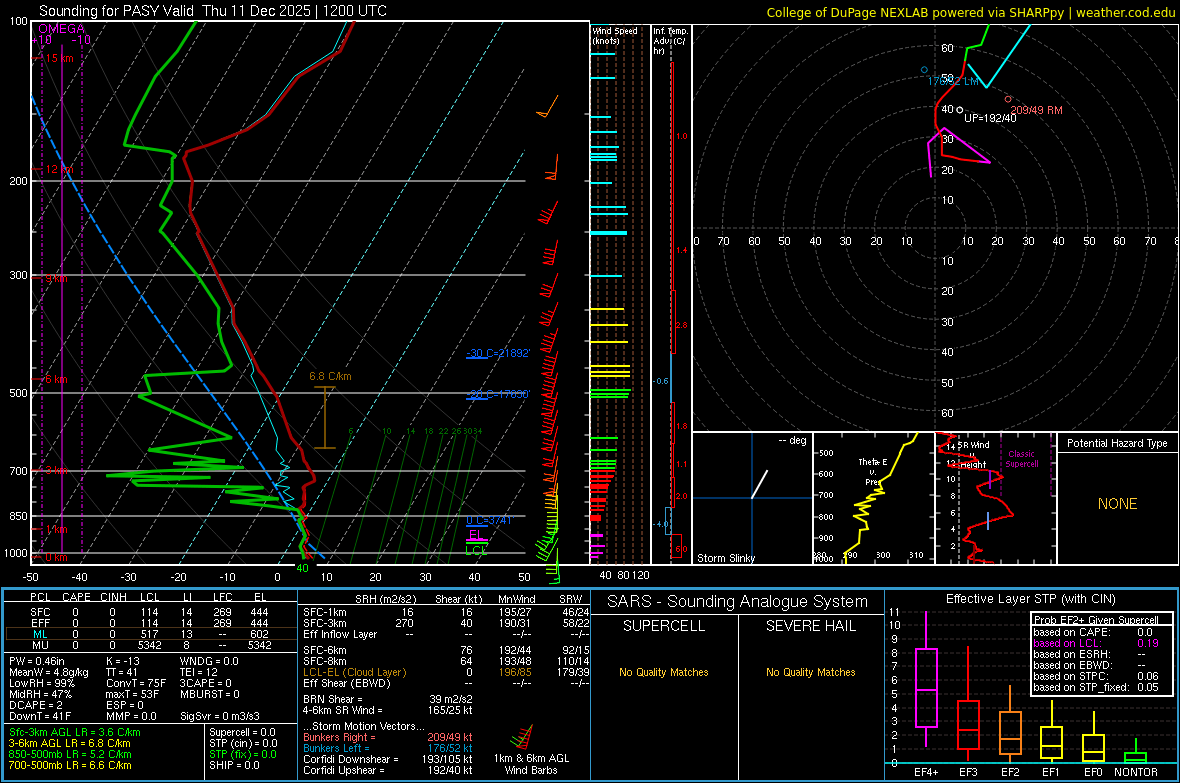
Task: Click the 'MeanW = 4.8g/kg' value
Action: tap(48, 672)
